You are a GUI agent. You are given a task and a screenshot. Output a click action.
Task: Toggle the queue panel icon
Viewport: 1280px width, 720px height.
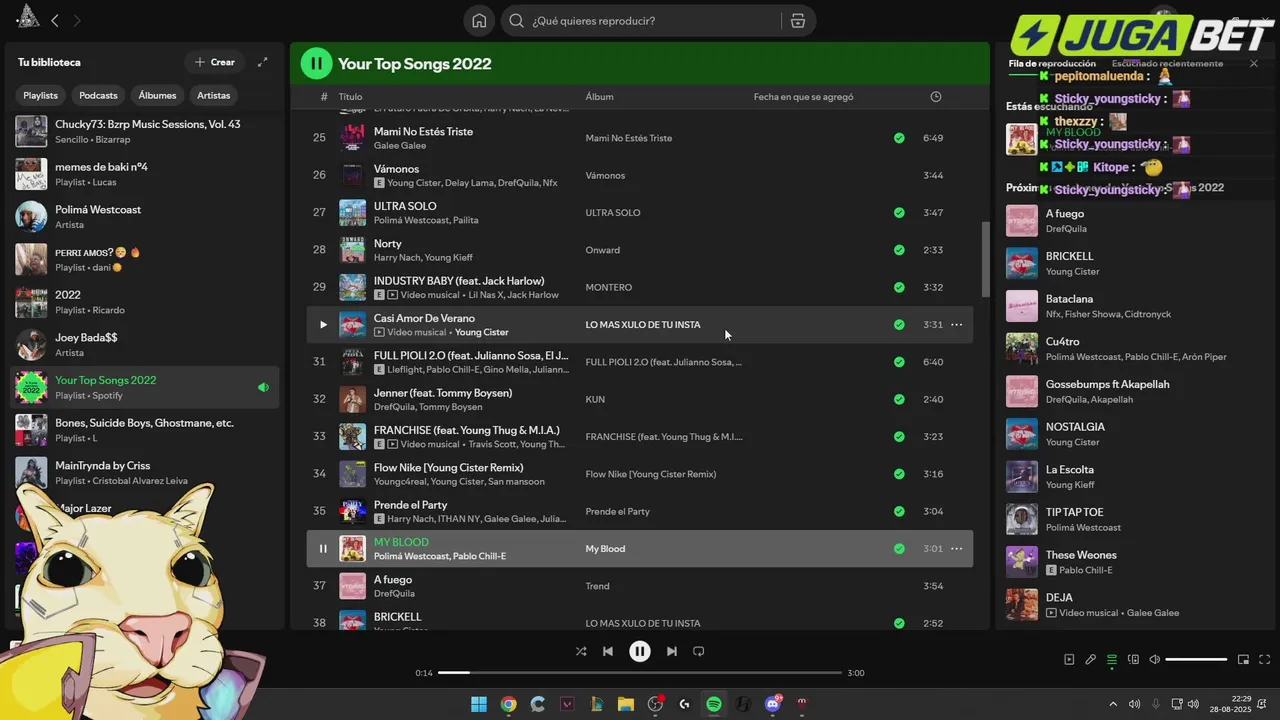(x=1112, y=660)
